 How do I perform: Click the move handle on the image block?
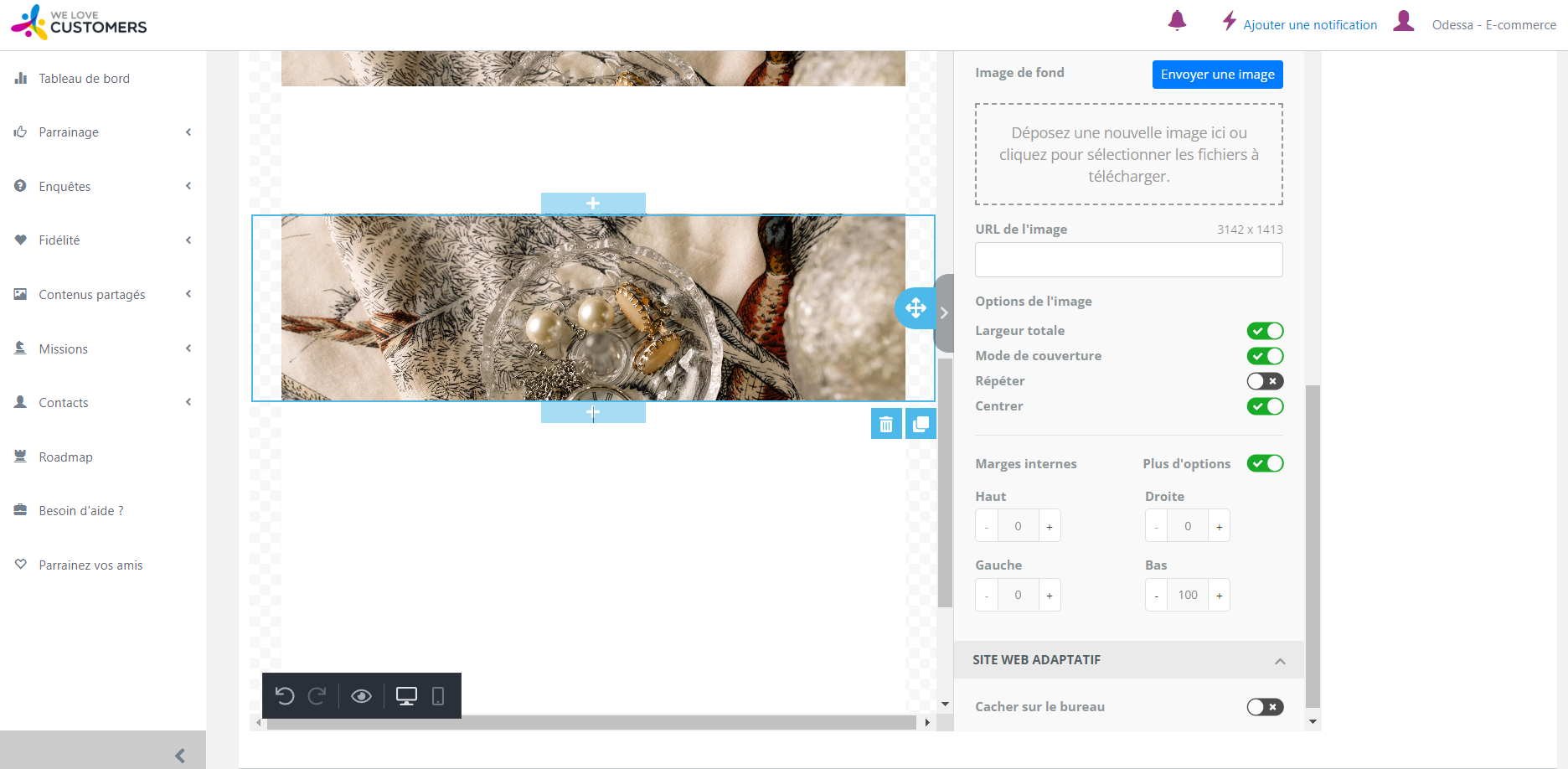click(x=915, y=308)
